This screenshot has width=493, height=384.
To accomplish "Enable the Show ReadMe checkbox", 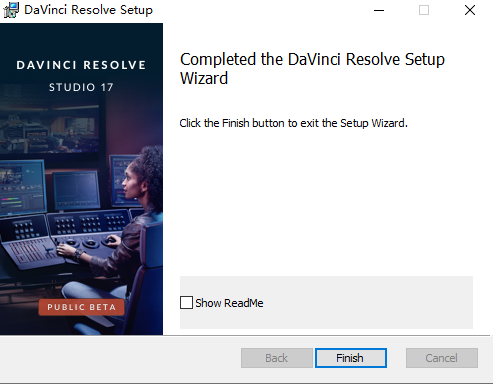I will pyautogui.click(x=186, y=303).
